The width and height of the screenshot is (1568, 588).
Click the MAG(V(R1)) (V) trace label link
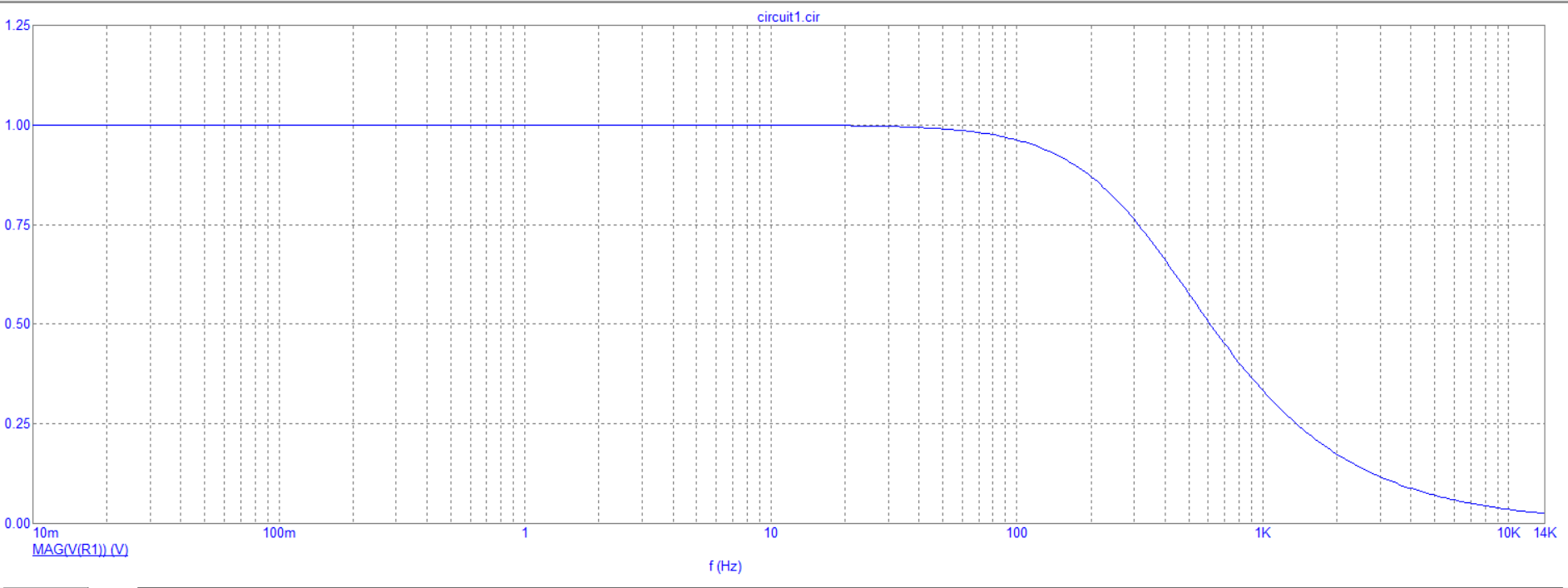[80, 550]
